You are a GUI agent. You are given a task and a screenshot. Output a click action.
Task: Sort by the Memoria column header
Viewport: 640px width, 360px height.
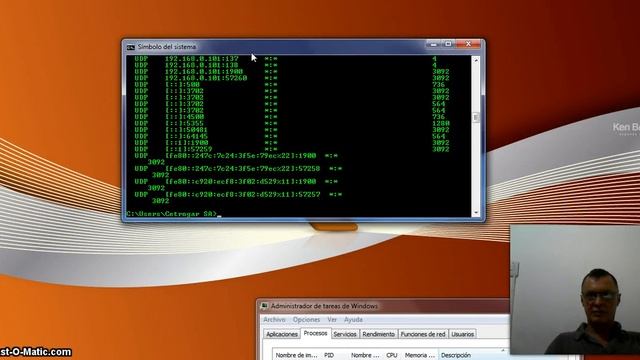click(420, 355)
